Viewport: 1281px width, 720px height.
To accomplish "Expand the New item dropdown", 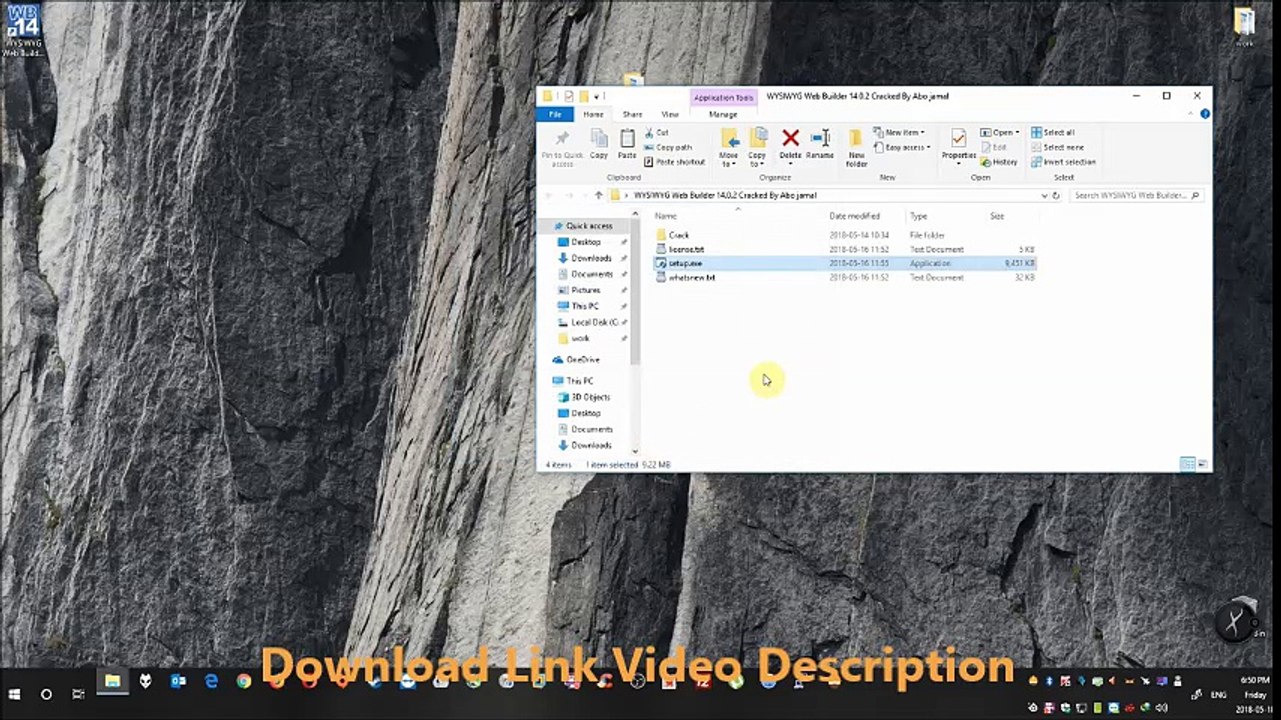I will [x=899, y=132].
